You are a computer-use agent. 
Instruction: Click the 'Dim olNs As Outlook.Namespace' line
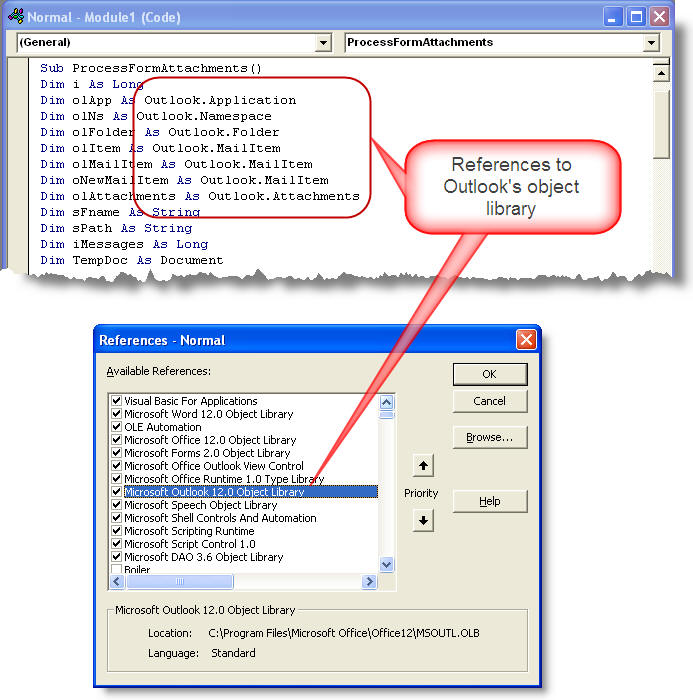(x=156, y=116)
